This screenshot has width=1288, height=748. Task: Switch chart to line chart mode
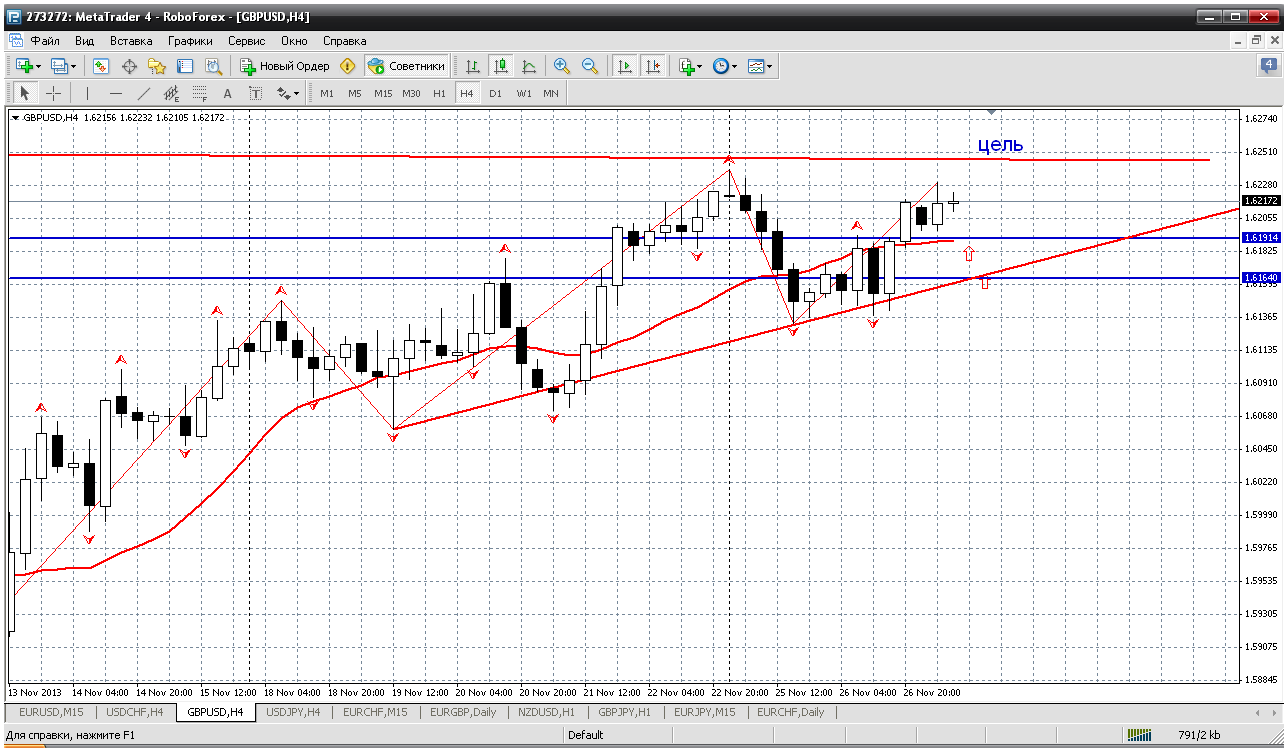[529, 66]
